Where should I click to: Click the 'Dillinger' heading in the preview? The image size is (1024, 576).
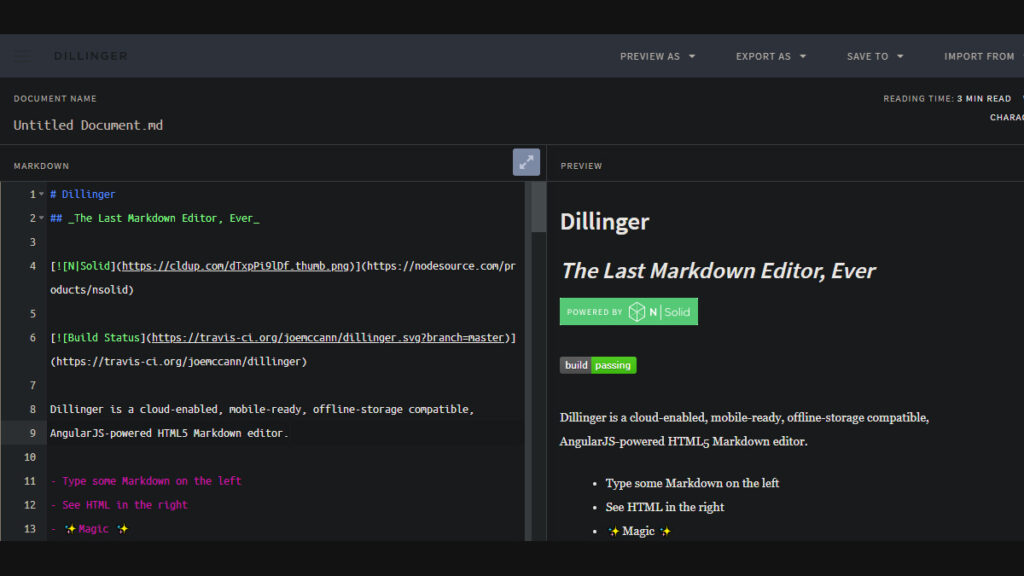point(605,221)
